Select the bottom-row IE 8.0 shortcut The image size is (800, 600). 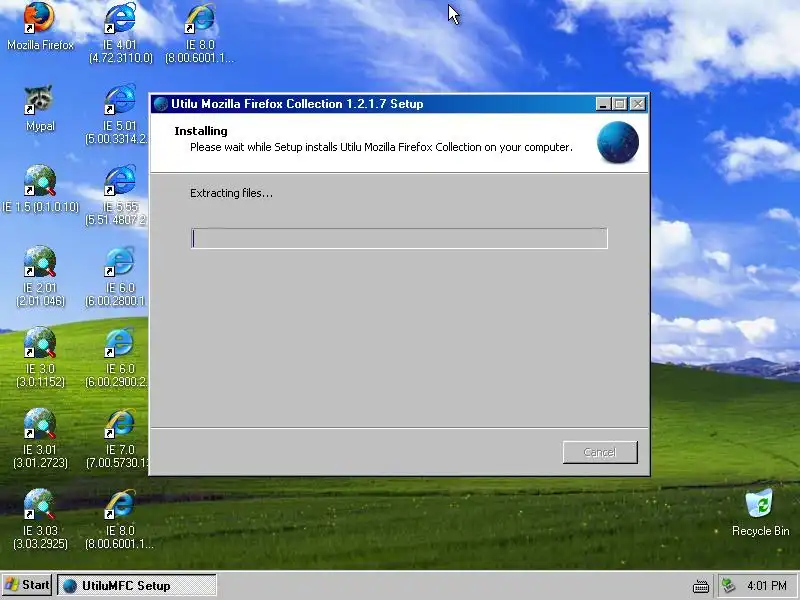[x=119, y=519]
